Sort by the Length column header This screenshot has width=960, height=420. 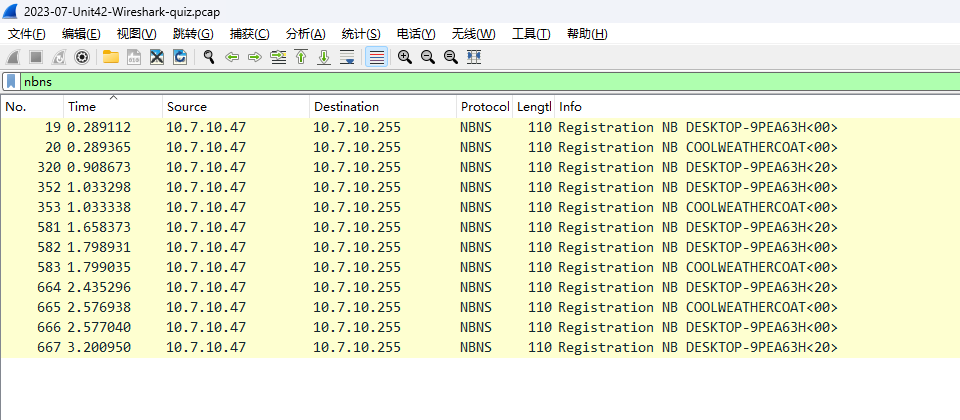pos(533,107)
